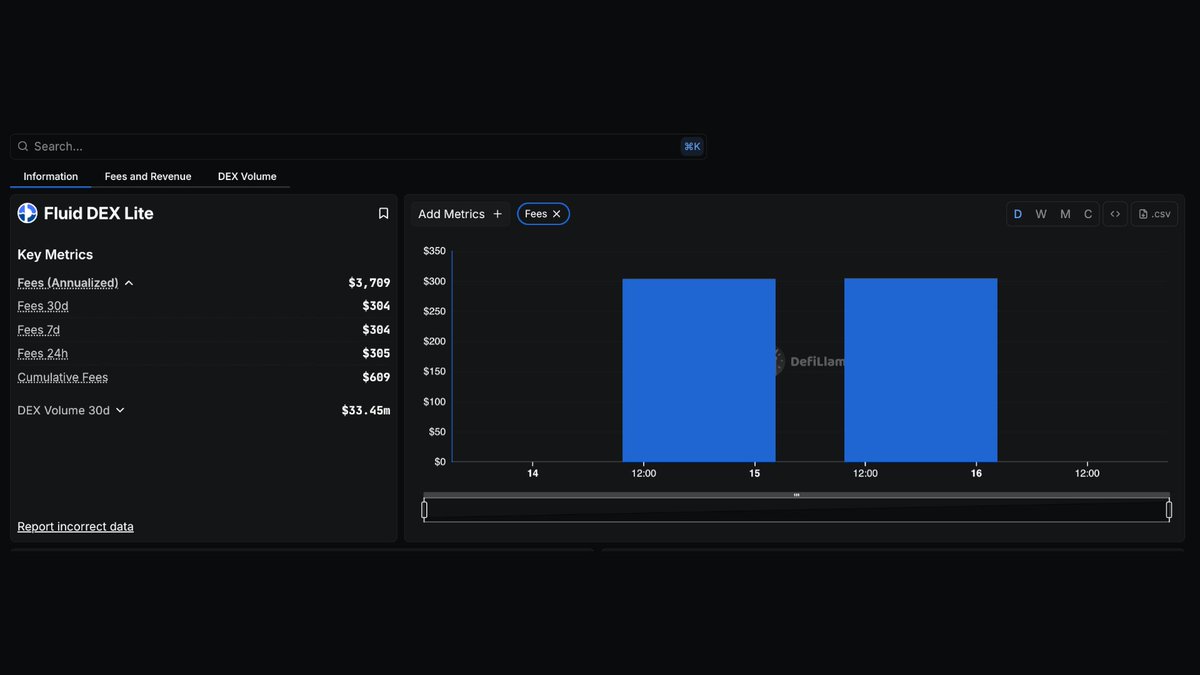The image size is (1200, 675).
Task: Click the Key Metrics heading
Action: click(x=55, y=255)
